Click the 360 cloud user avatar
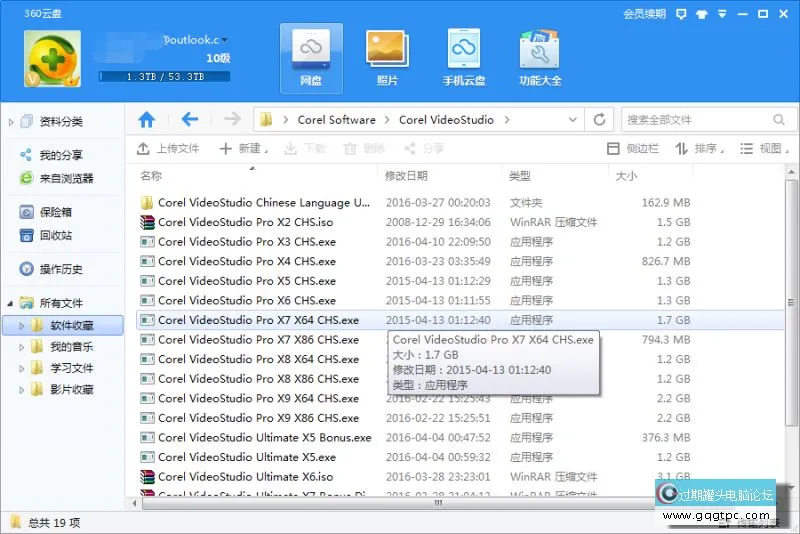800x534 pixels. (53, 58)
